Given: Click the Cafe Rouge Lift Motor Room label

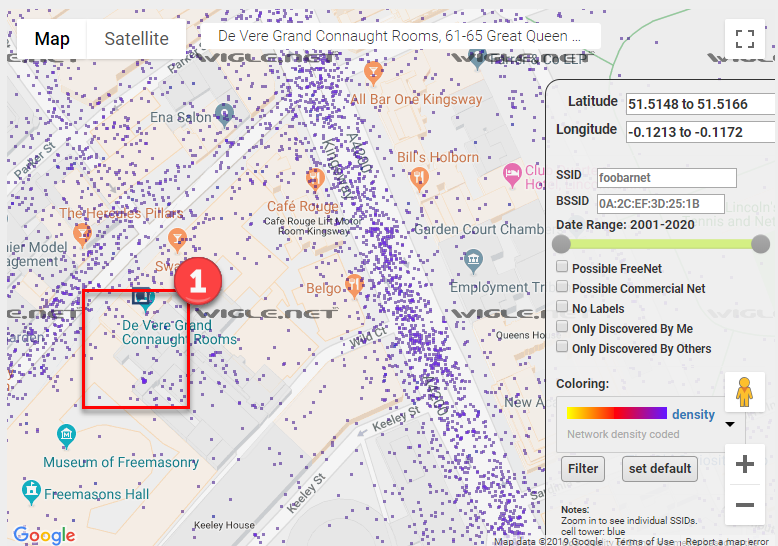Looking at the screenshot, I should click(x=313, y=226).
